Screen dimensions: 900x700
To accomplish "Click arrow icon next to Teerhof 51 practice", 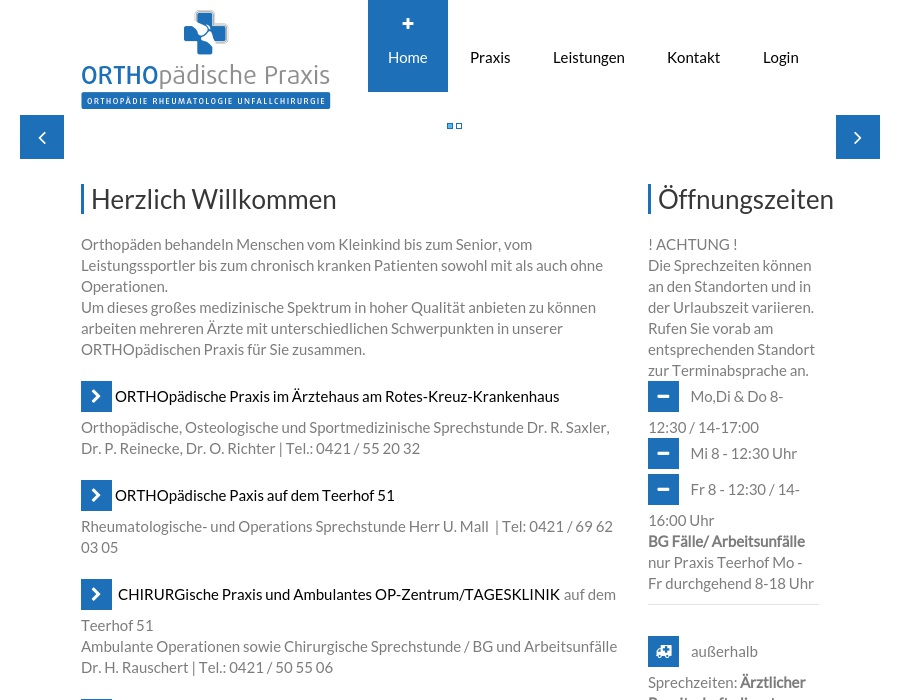I will tap(96, 495).
